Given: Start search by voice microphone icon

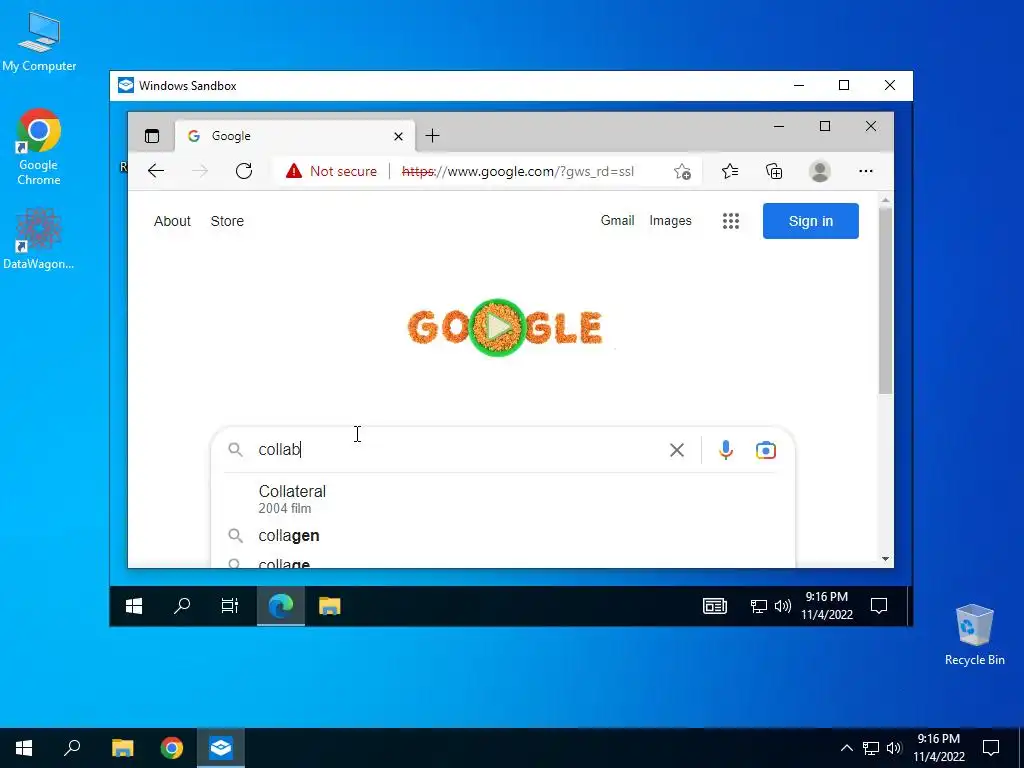Looking at the screenshot, I should tap(726, 450).
